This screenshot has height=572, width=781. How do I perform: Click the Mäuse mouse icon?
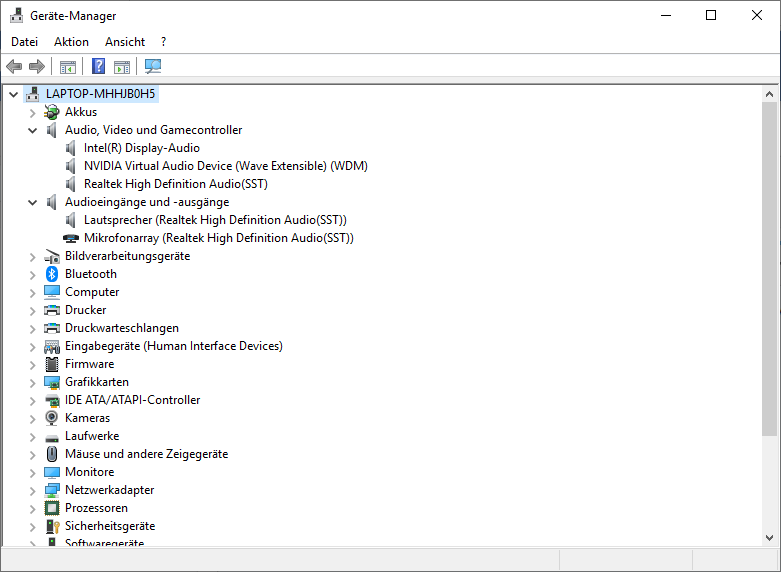click(52, 454)
